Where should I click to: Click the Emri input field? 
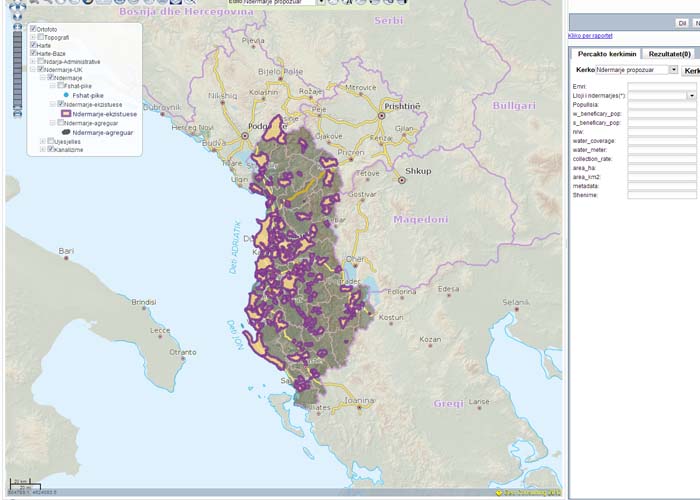click(662, 86)
